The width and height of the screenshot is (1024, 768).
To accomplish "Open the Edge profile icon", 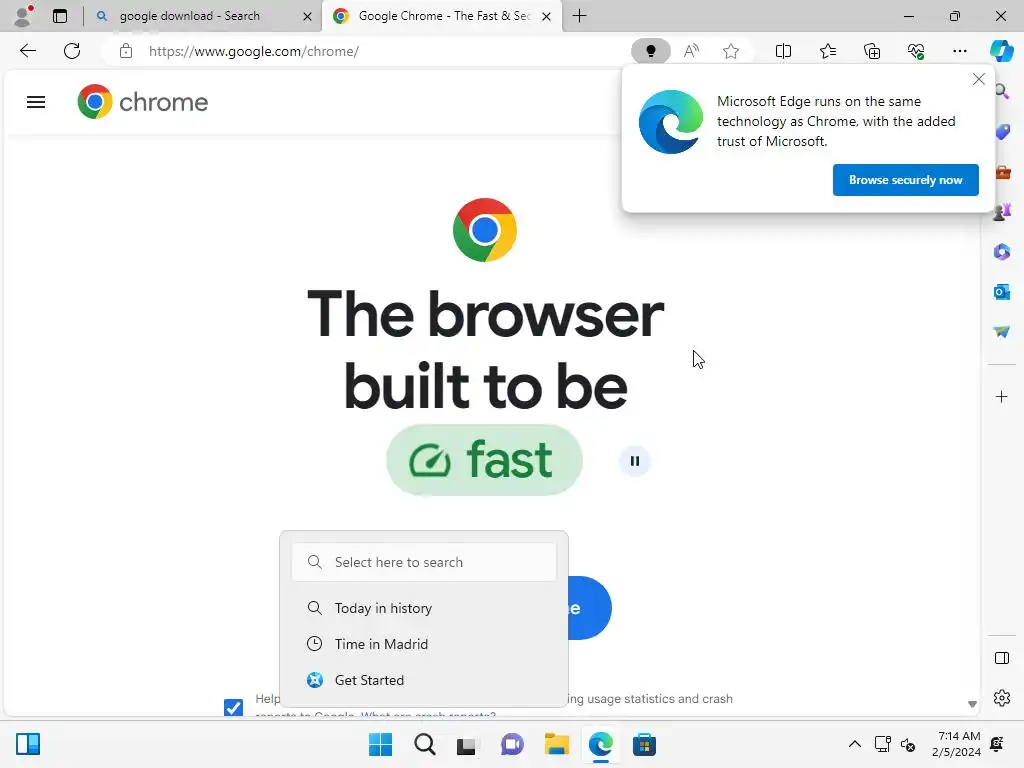I will click(x=24, y=16).
